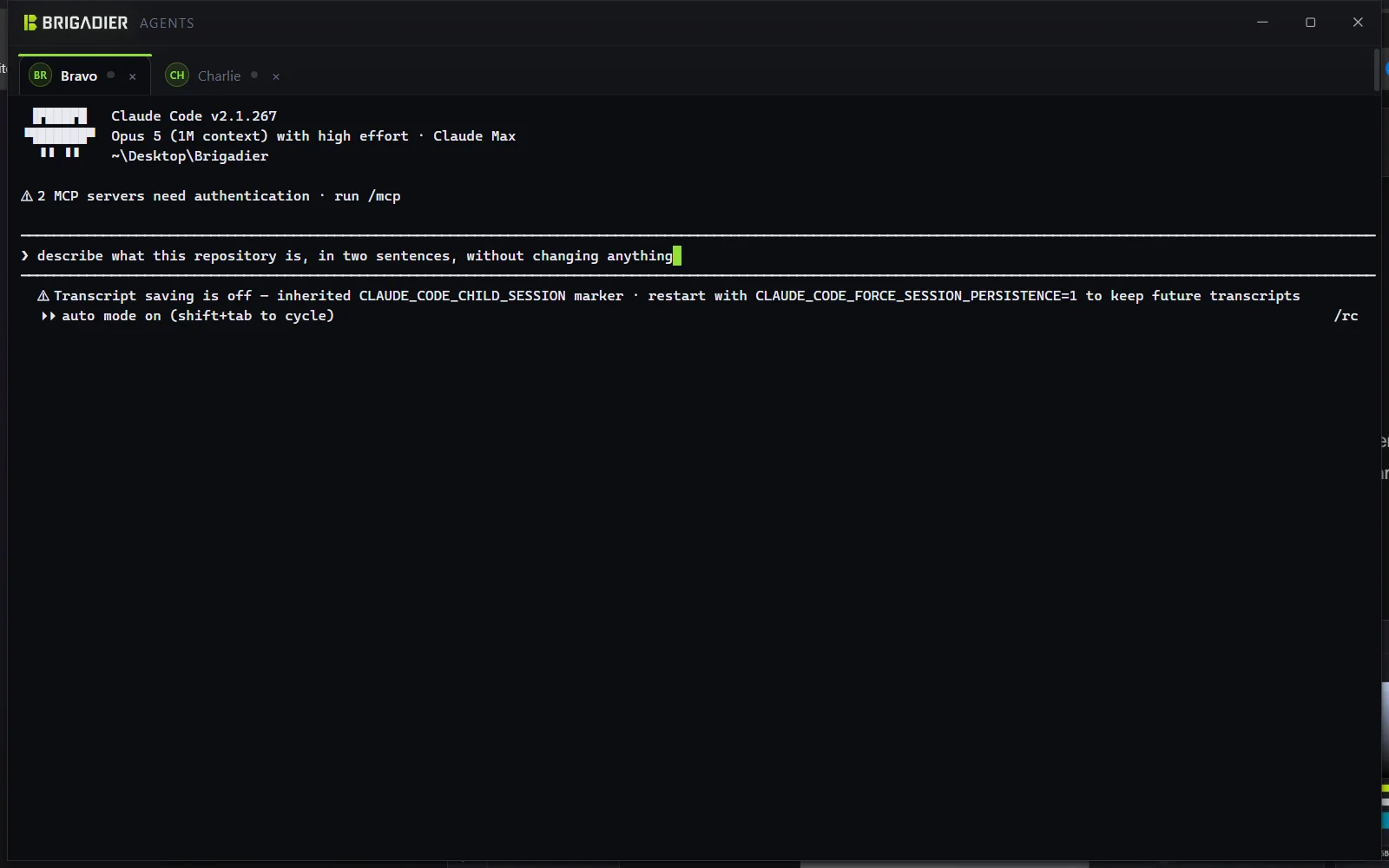Click the auto mode double-arrow icon

pos(49,316)
